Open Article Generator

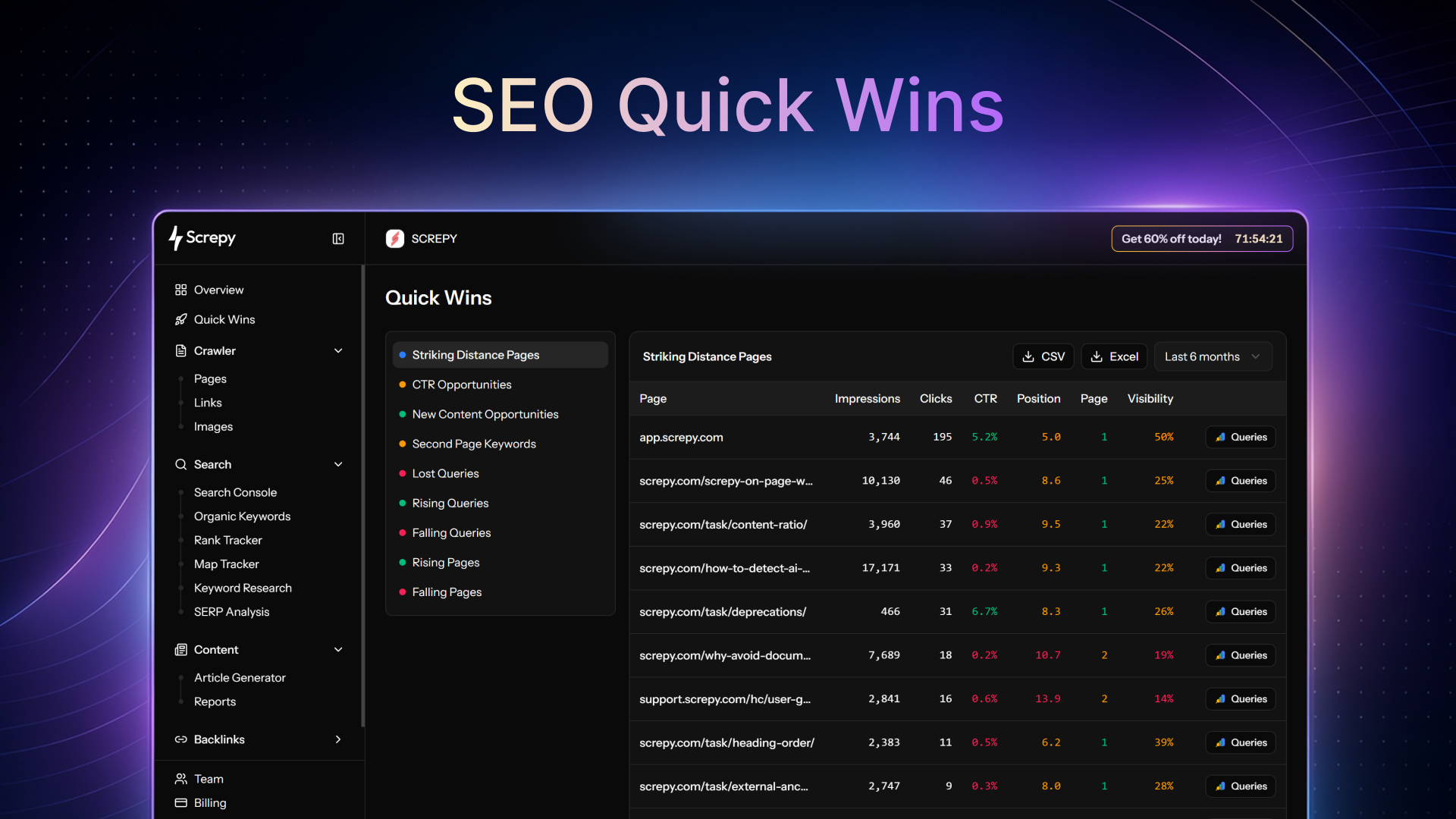click(x=240, y=678)
